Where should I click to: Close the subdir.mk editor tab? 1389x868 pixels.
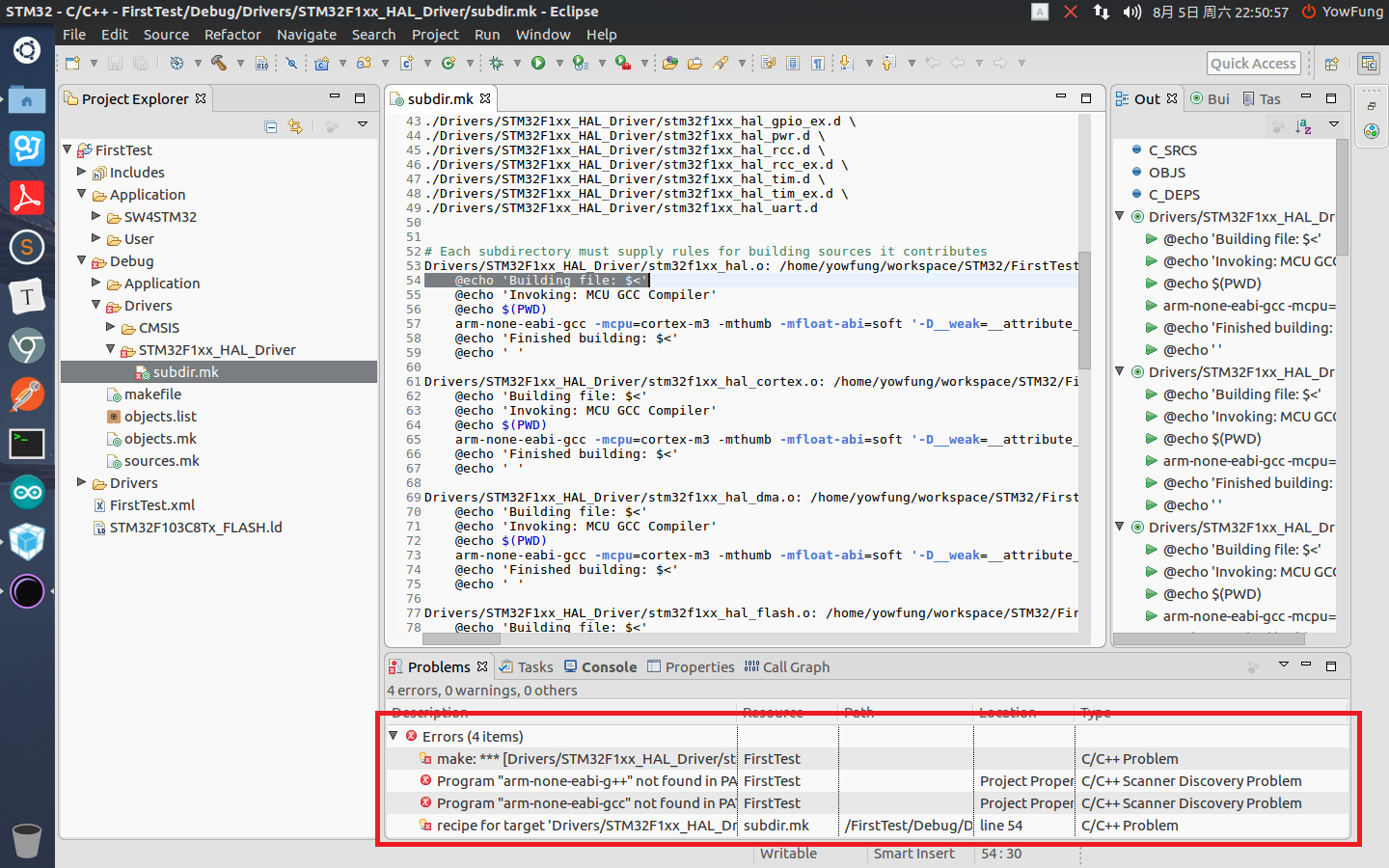[x=485, y=98]
